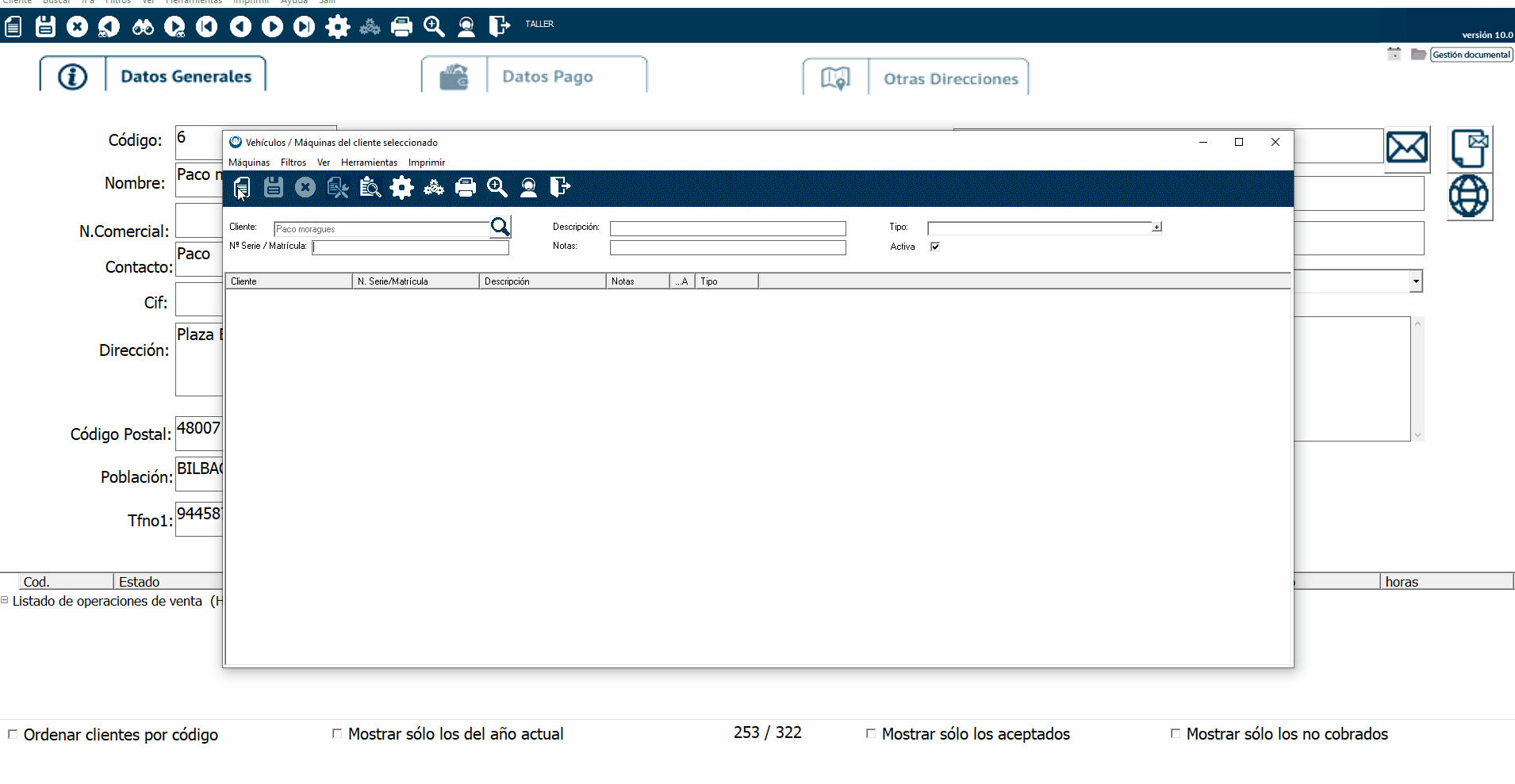
Task: Open the support agent headset icon in dialog
Action: (528, 188)
